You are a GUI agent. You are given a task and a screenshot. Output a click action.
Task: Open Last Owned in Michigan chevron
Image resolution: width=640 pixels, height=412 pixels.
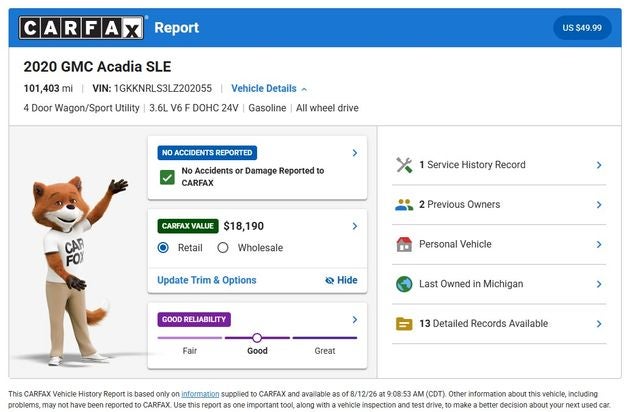[599, 284]
